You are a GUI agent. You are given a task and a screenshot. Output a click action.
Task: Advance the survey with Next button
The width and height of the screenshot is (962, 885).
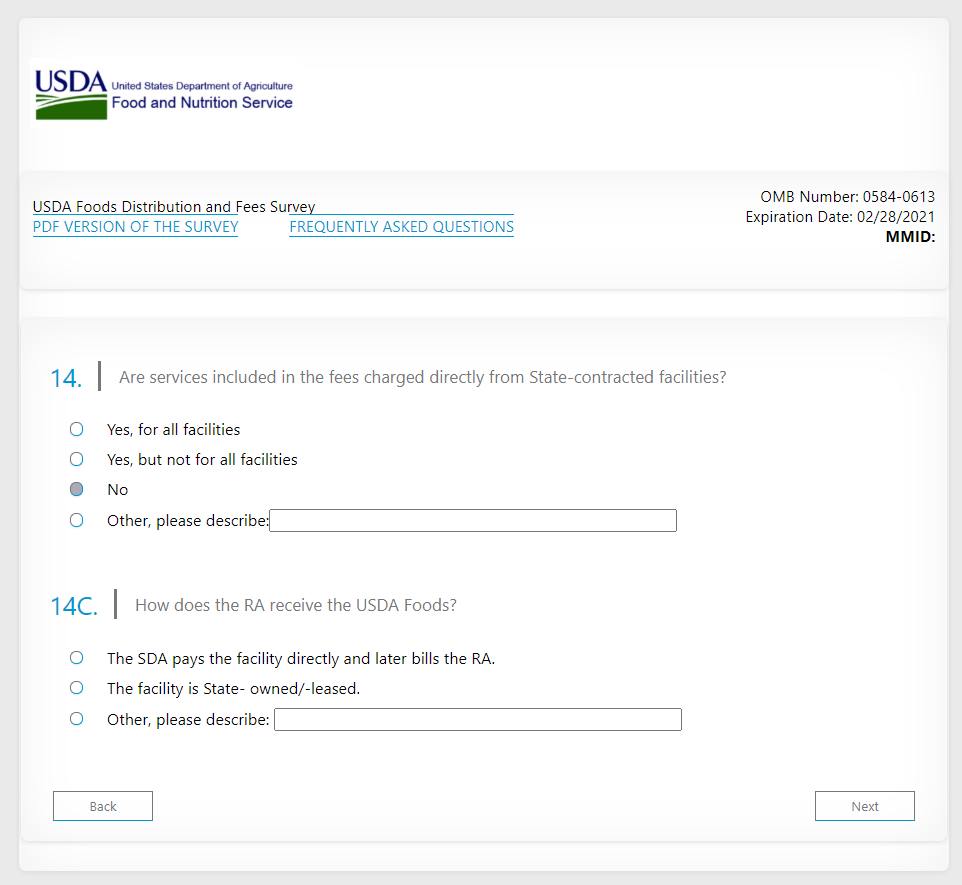864,806
